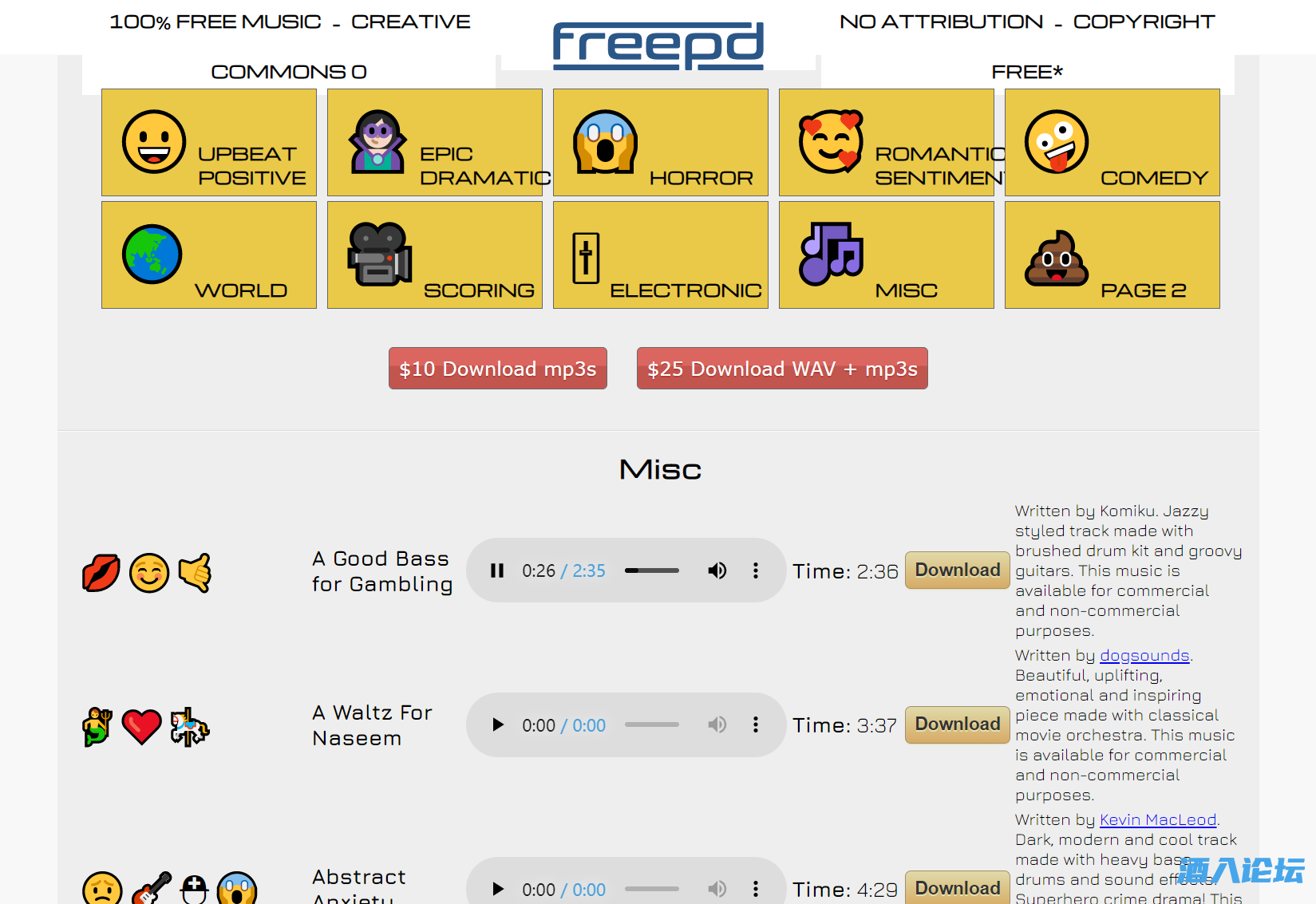The height and width of the screenshot is (904, 1316).
Task: Click the blushing smiley emoji
Action: (149, 573)
